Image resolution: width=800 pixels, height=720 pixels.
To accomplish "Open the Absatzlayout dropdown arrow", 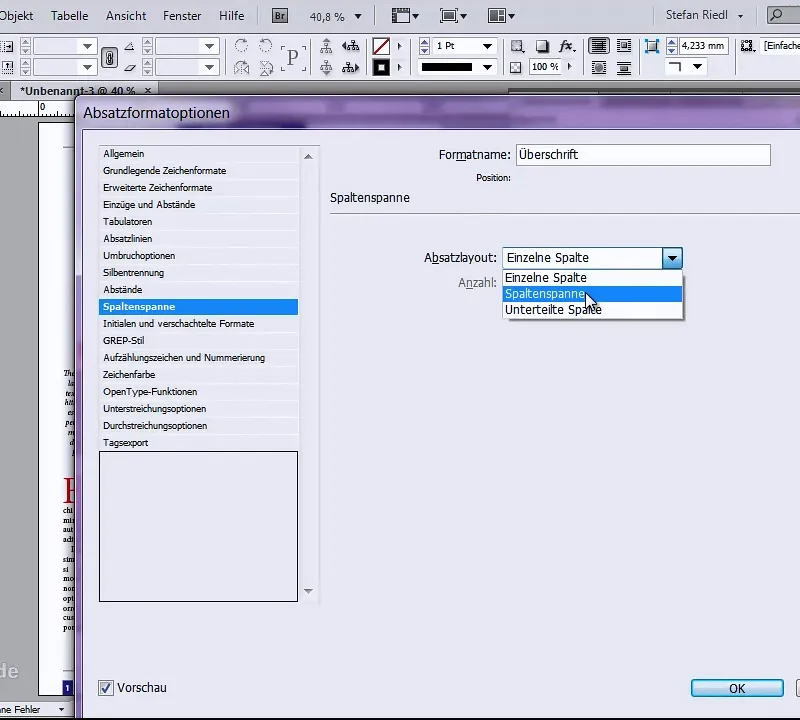I will [672, 258].
